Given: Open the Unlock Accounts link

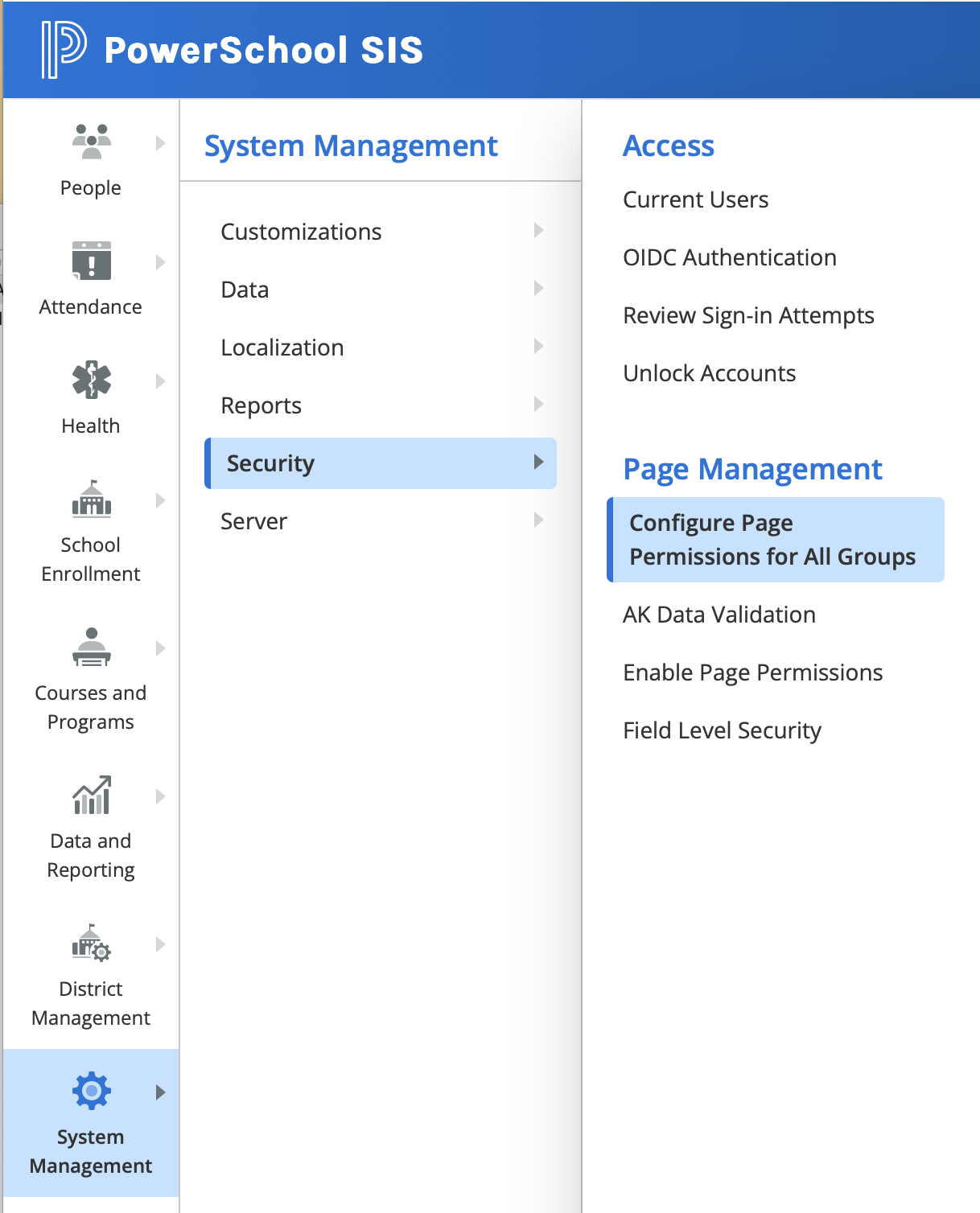Looking at the screenshot, I should click(710, 373).
